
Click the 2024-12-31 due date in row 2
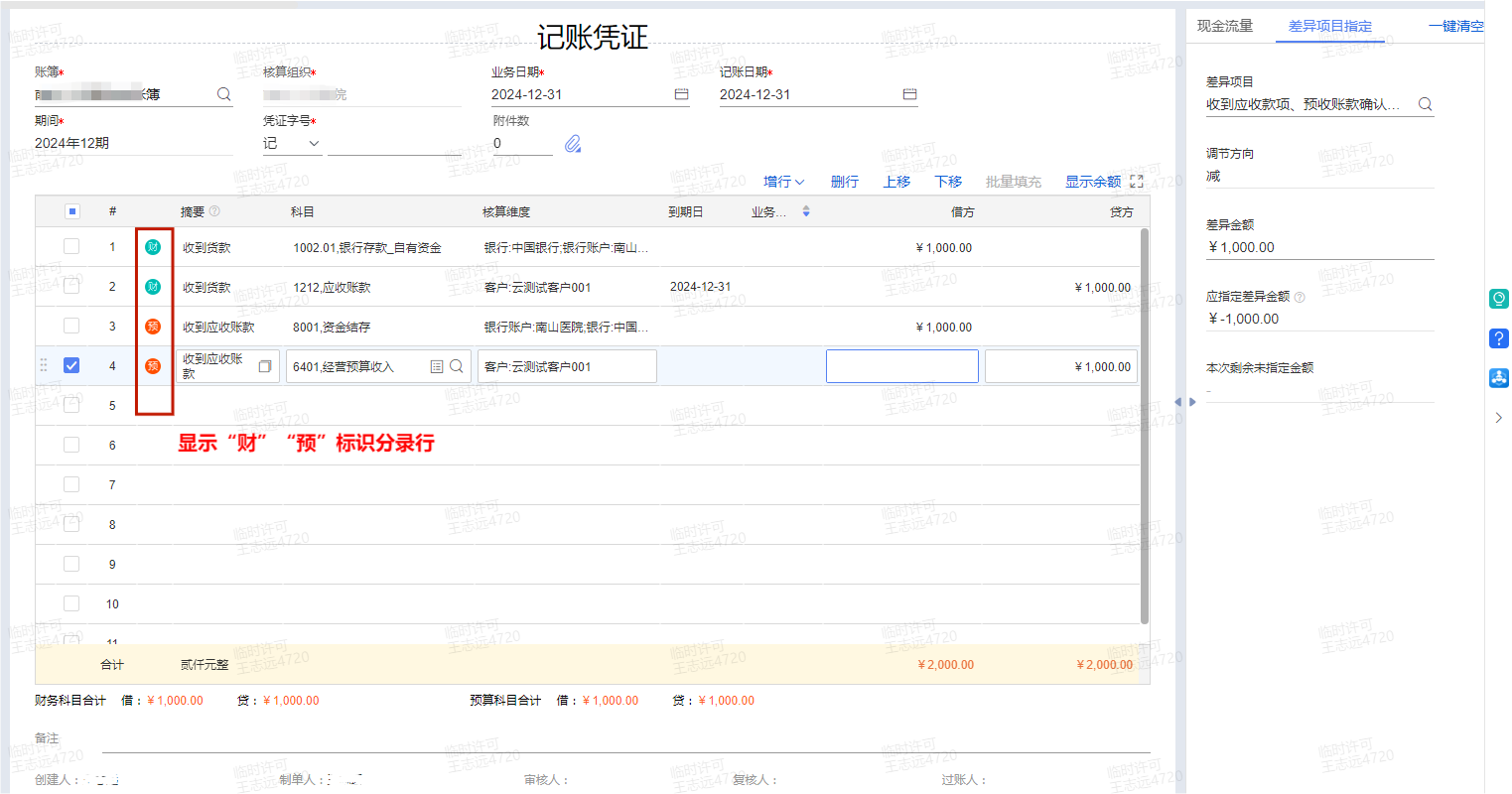(701, 287)
